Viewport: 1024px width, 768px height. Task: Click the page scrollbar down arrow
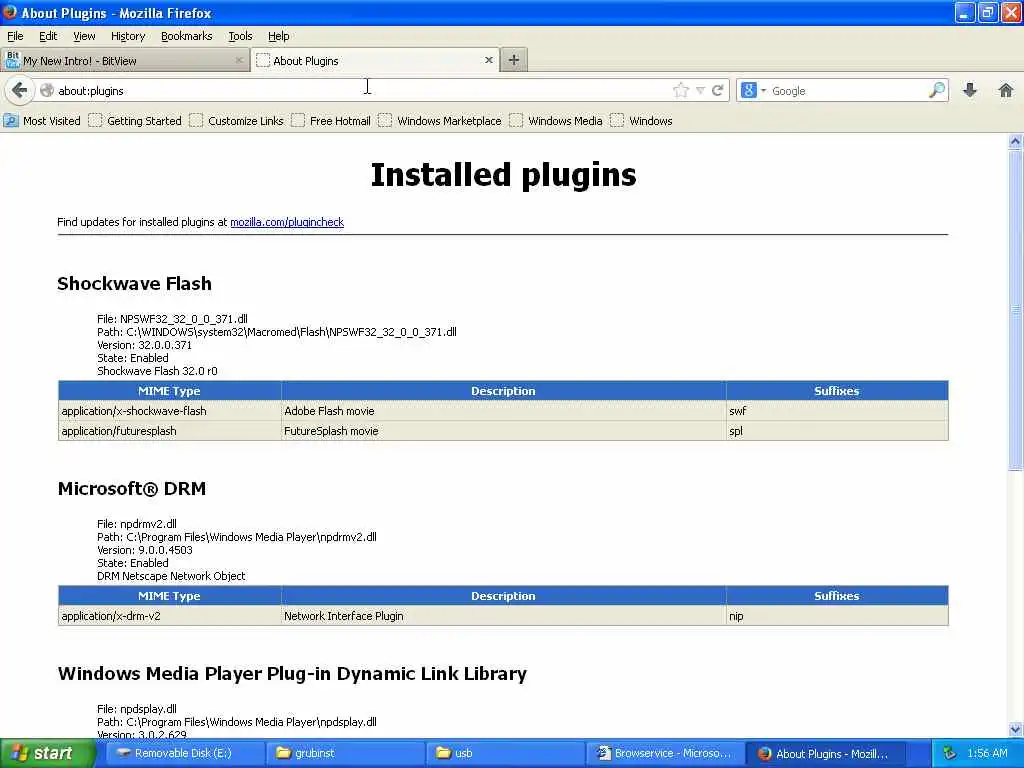[1015, 729]
